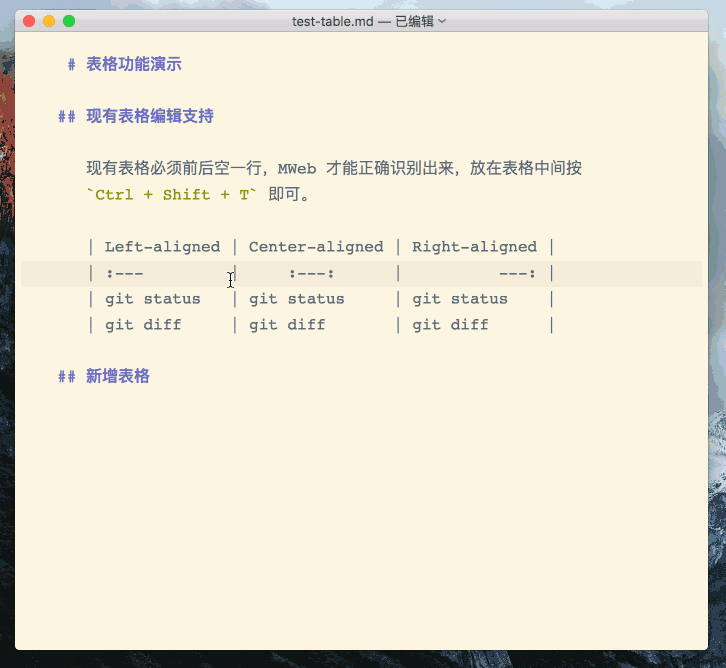Click the Right-aligned table header cell
726x668 pixels.
pyautogui.click(x=475, y=247)
